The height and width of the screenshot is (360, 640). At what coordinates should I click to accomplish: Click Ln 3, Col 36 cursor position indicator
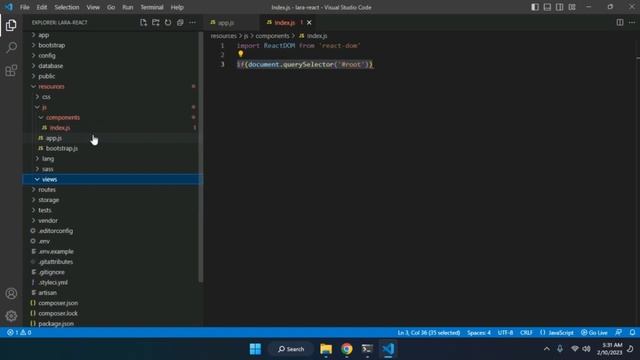click(429, 332)
